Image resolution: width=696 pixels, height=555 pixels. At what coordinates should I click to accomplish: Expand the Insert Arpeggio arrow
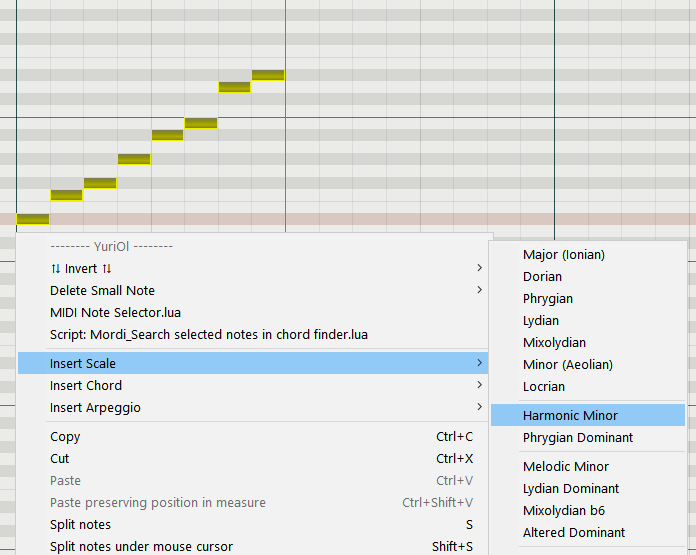(479, 407)
